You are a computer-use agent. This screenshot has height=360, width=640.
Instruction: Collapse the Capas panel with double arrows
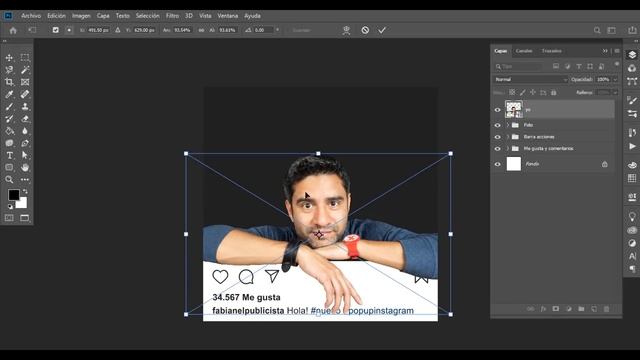[605, 51]
